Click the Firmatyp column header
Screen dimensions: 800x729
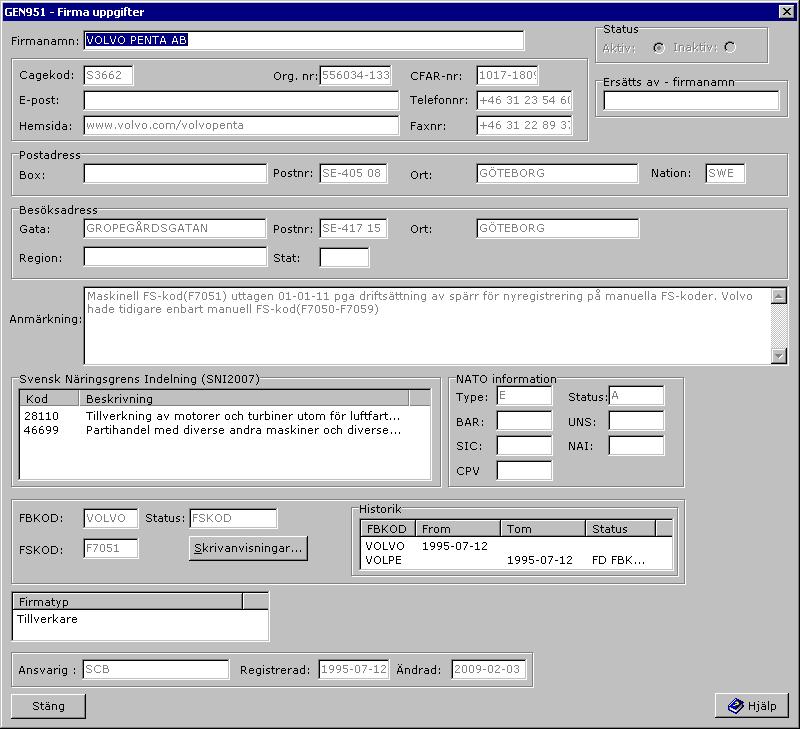(128, 601)
